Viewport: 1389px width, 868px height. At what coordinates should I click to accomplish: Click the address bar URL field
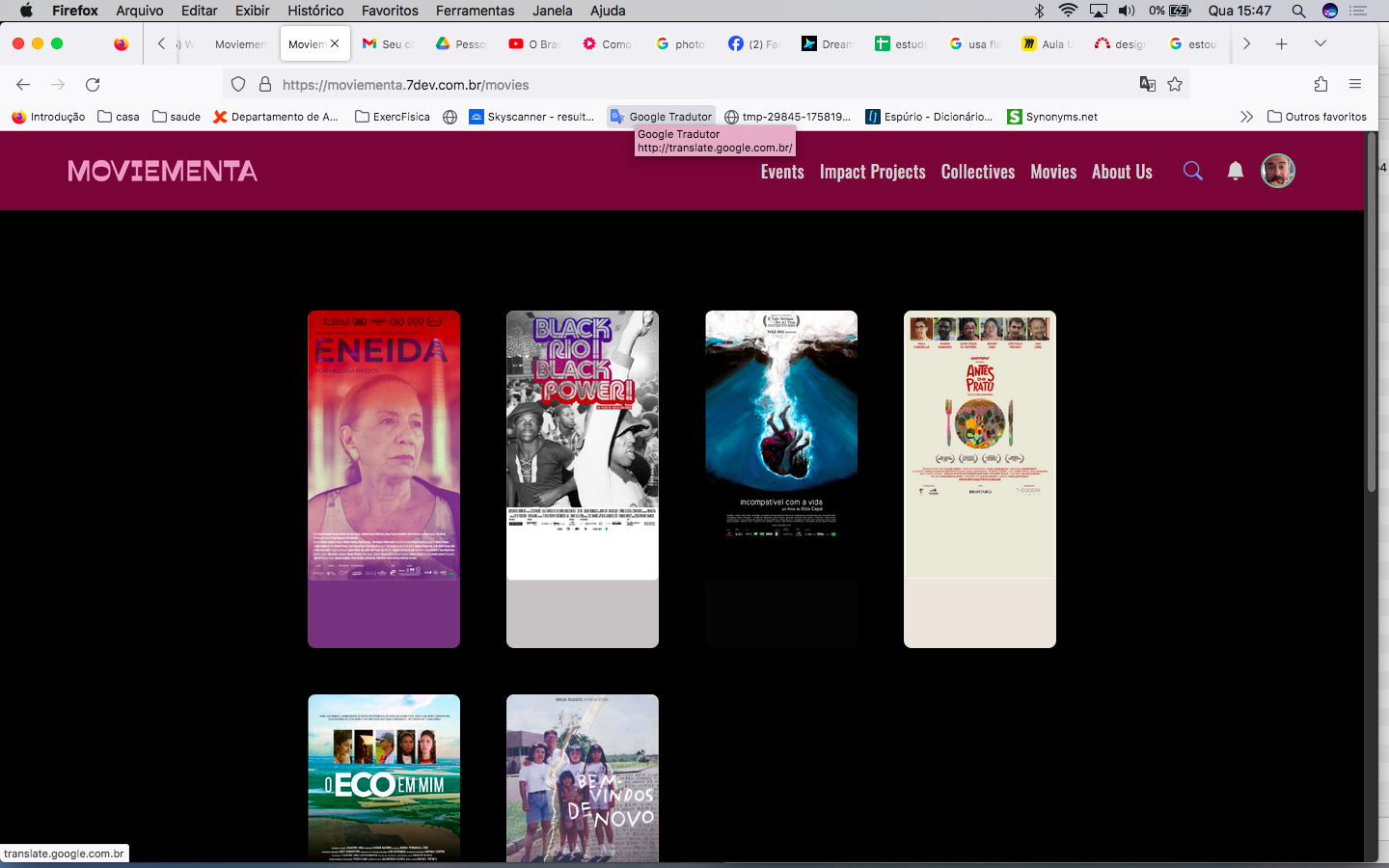675,85
